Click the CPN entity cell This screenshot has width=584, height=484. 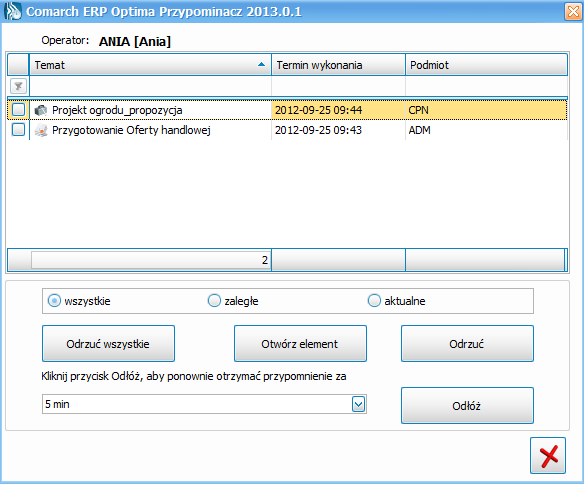coord(486,110)
